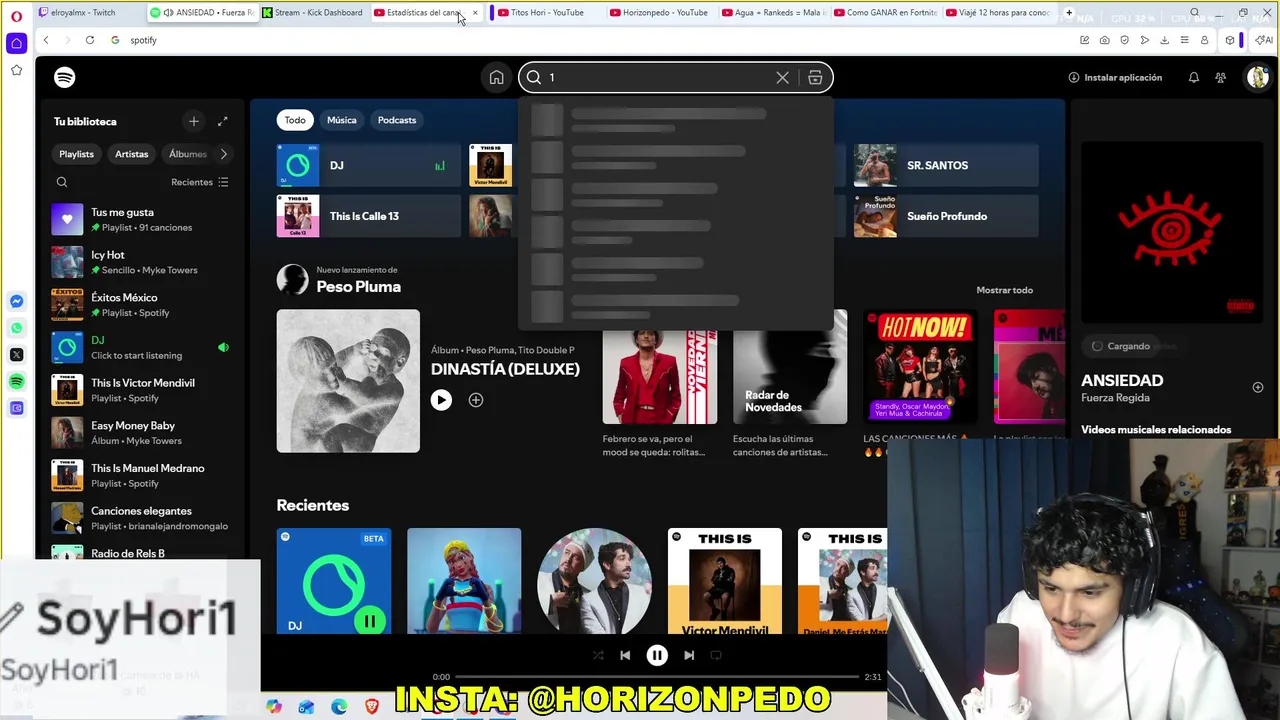The image size is (1280, 720).
Task: Select the Podcasts filter chip
Action: pos(397,120)
